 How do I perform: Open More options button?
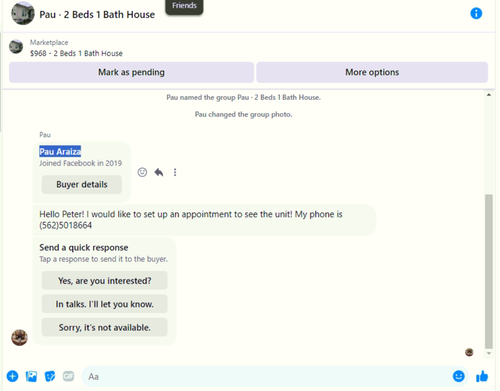tap(372, 72)
